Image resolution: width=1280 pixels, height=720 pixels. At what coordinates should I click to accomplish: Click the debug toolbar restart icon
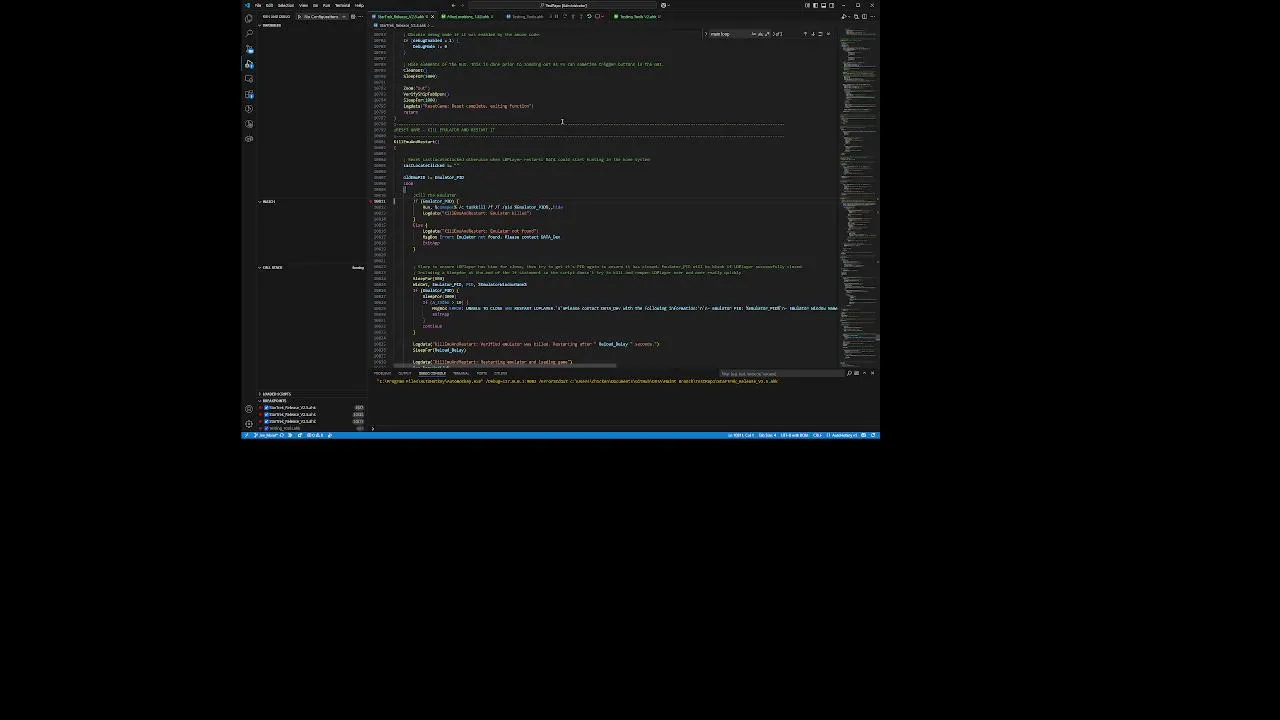point(589,16)
